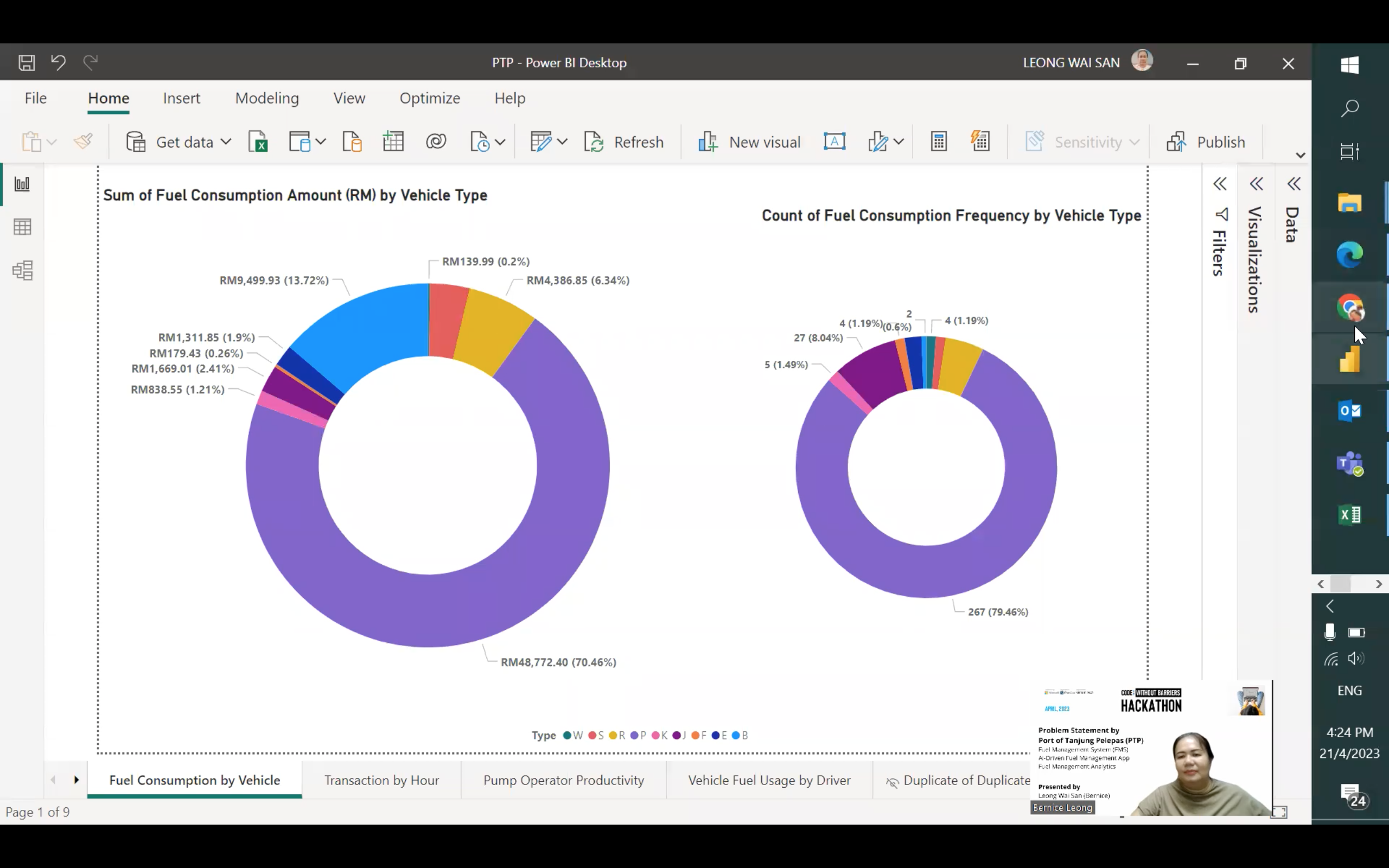
Task: Open Microsoft Excel from the taskbar
Action: (1350, 514)
